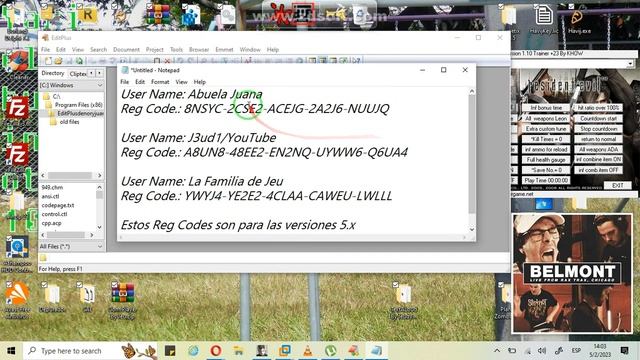Select codepage.txt in EditPlus file list
Image resolution: width=640 pixels, height=360 pixels.
(x=58, y=205)
